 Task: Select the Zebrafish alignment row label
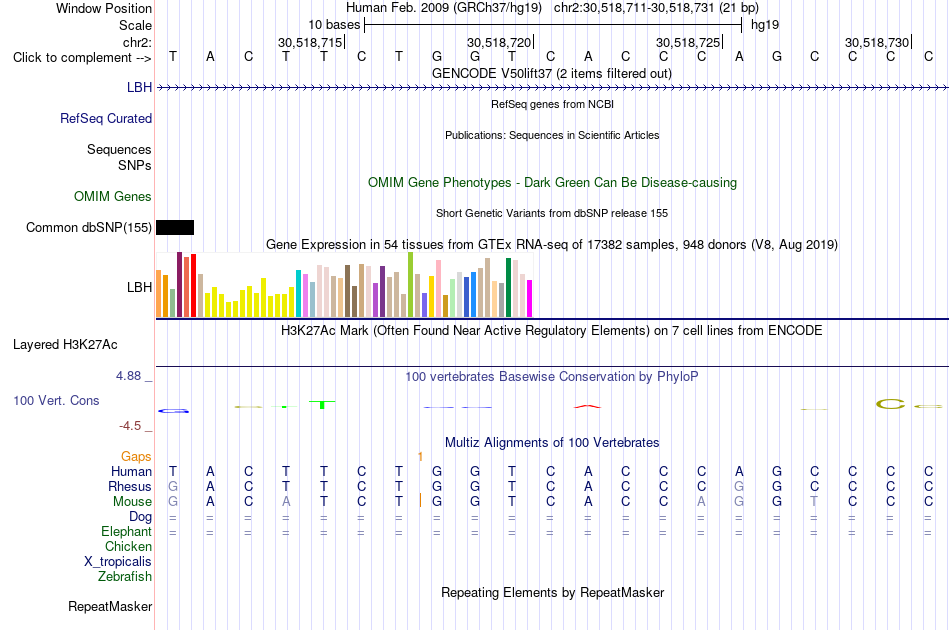click(125, 576)
